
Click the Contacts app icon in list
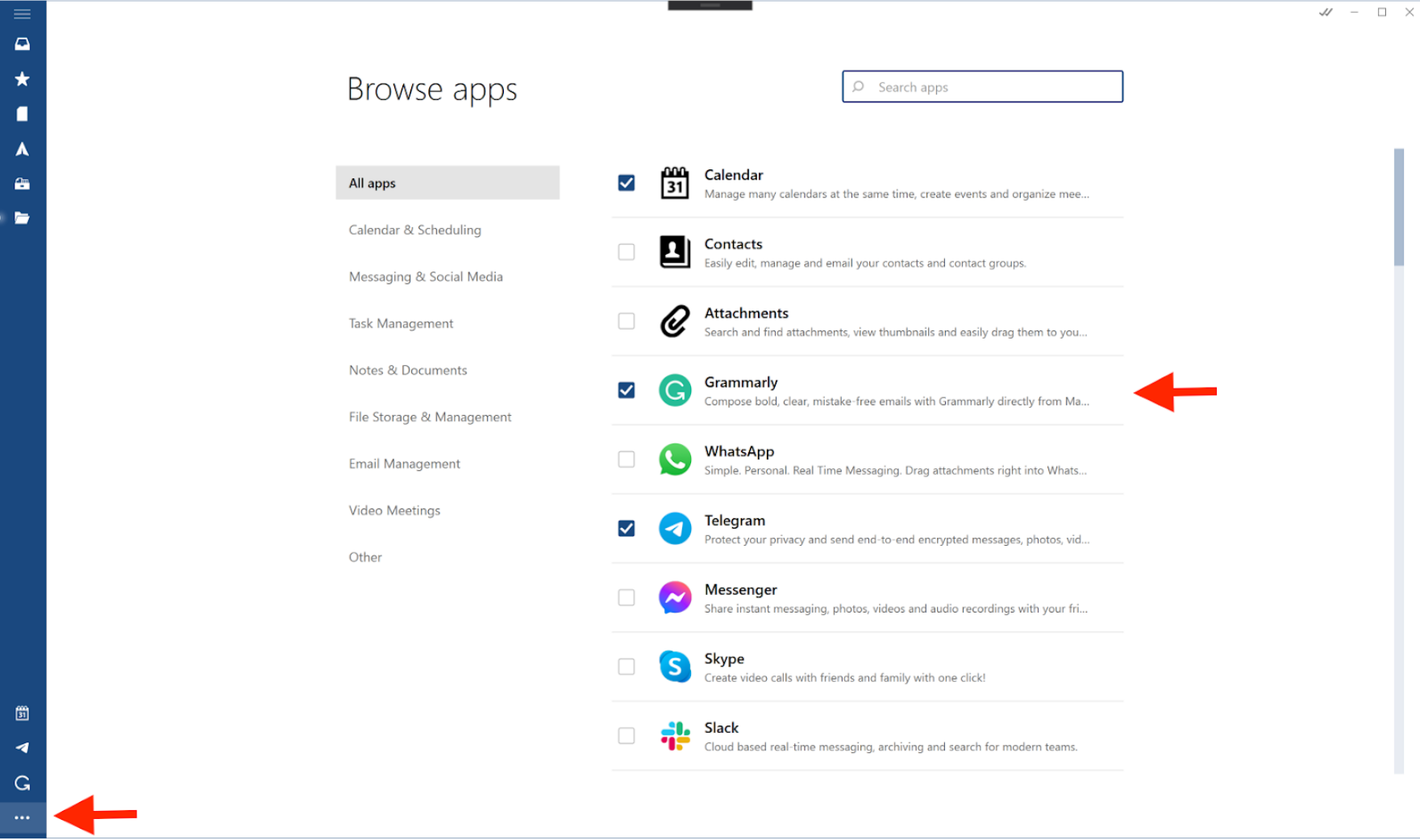coord(675,252)
